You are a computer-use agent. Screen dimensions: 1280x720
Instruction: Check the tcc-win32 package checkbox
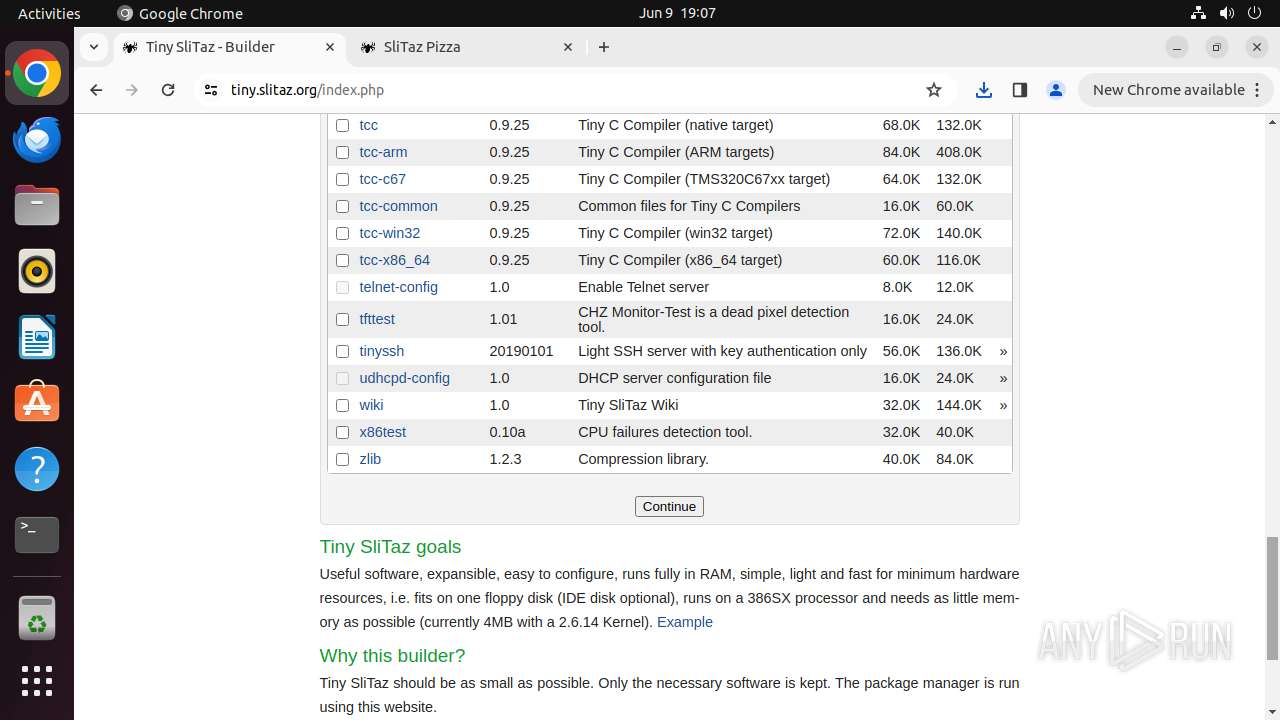tap(342, 233)
